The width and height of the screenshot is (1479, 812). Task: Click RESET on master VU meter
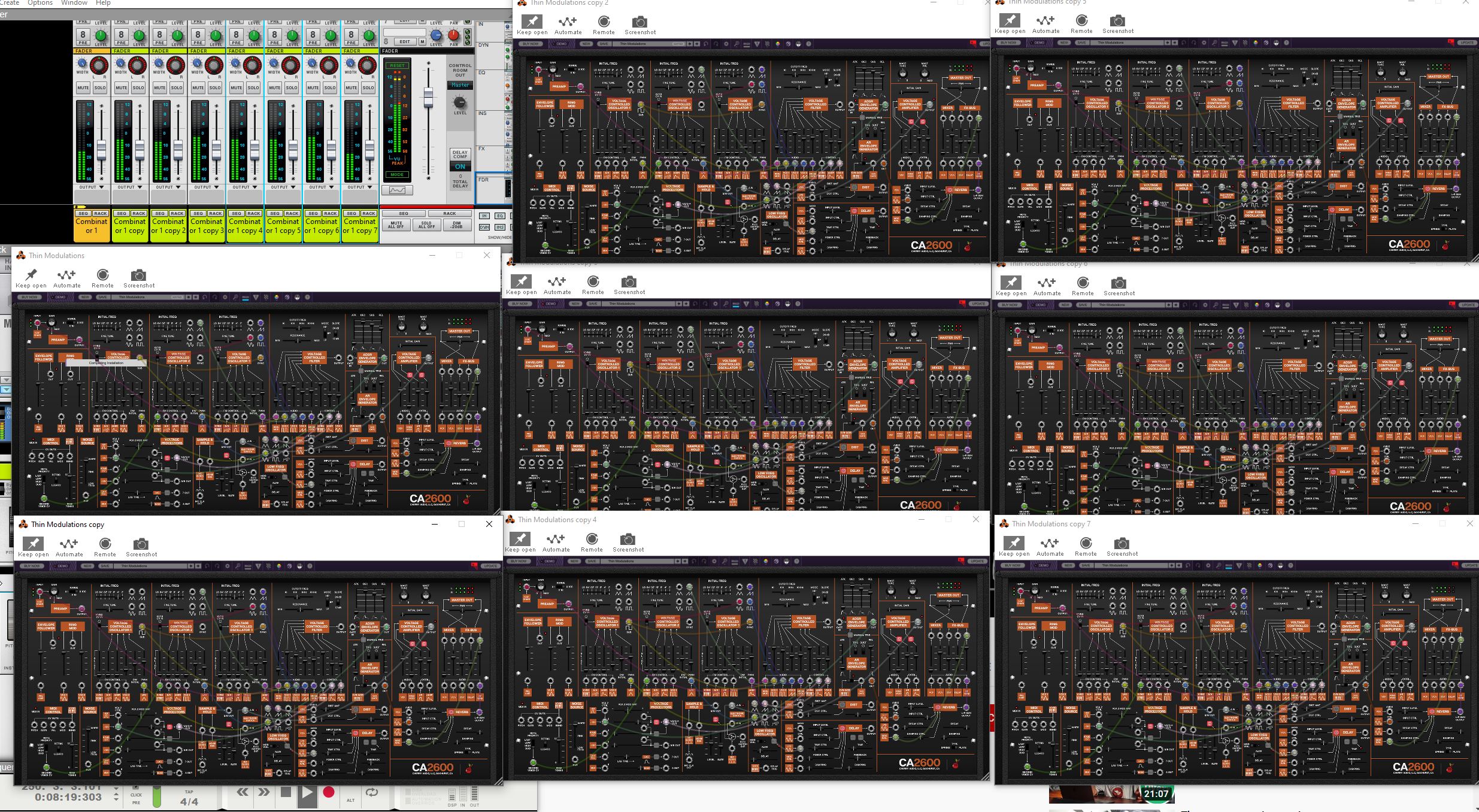397,65
